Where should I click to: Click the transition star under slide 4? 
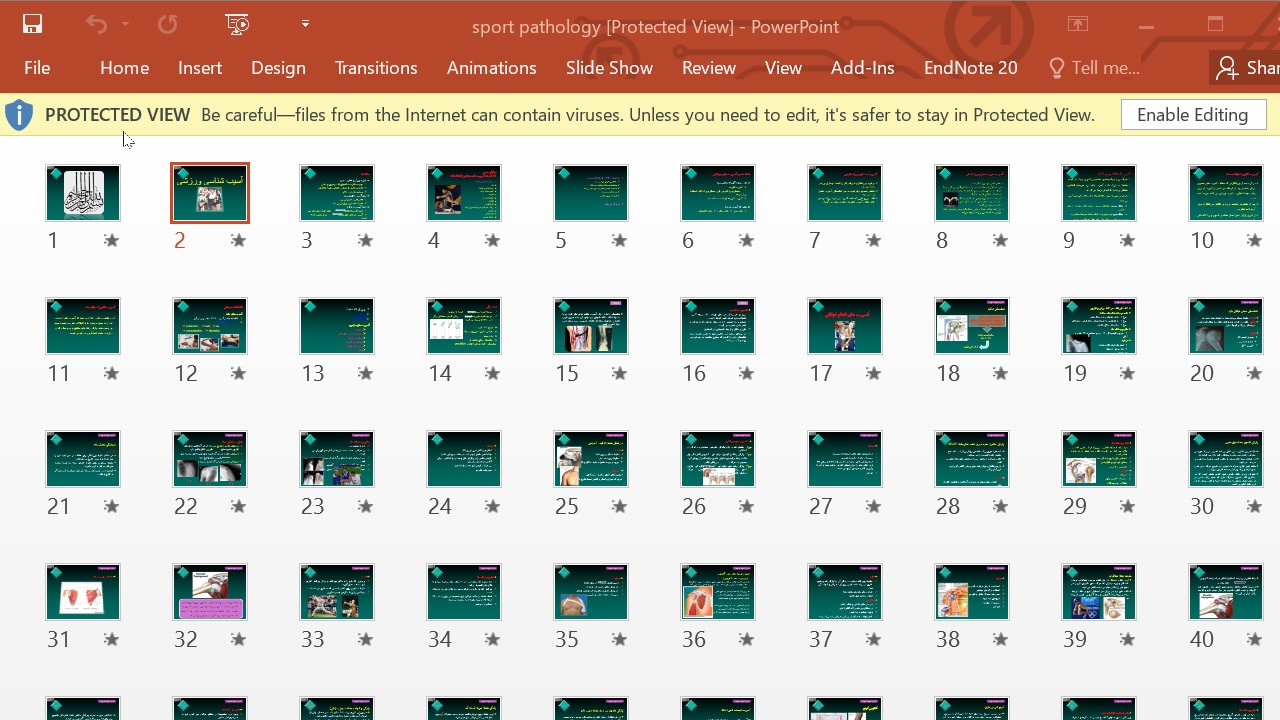(x=492, y=240)
